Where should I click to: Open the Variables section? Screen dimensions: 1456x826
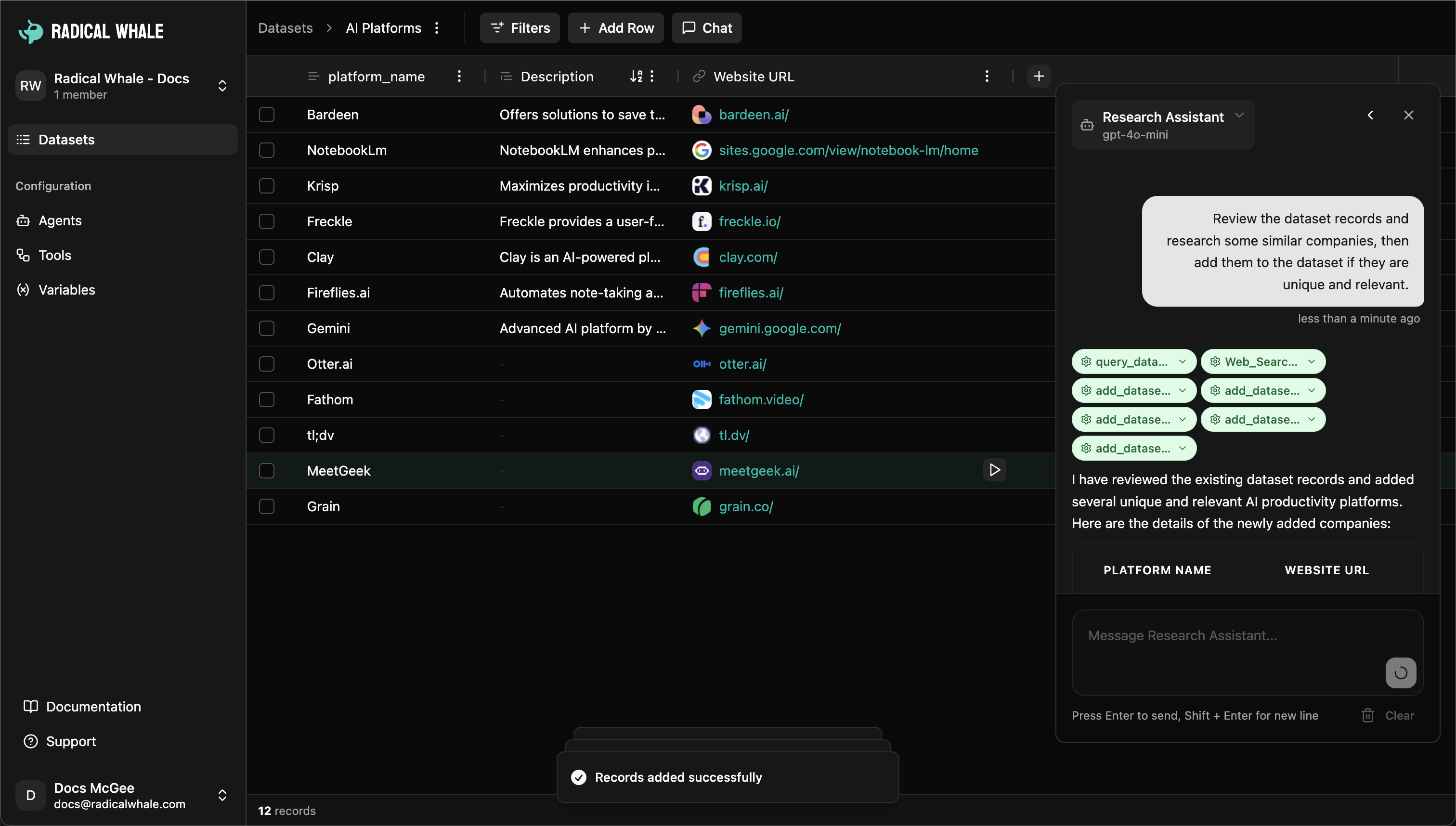67,290
